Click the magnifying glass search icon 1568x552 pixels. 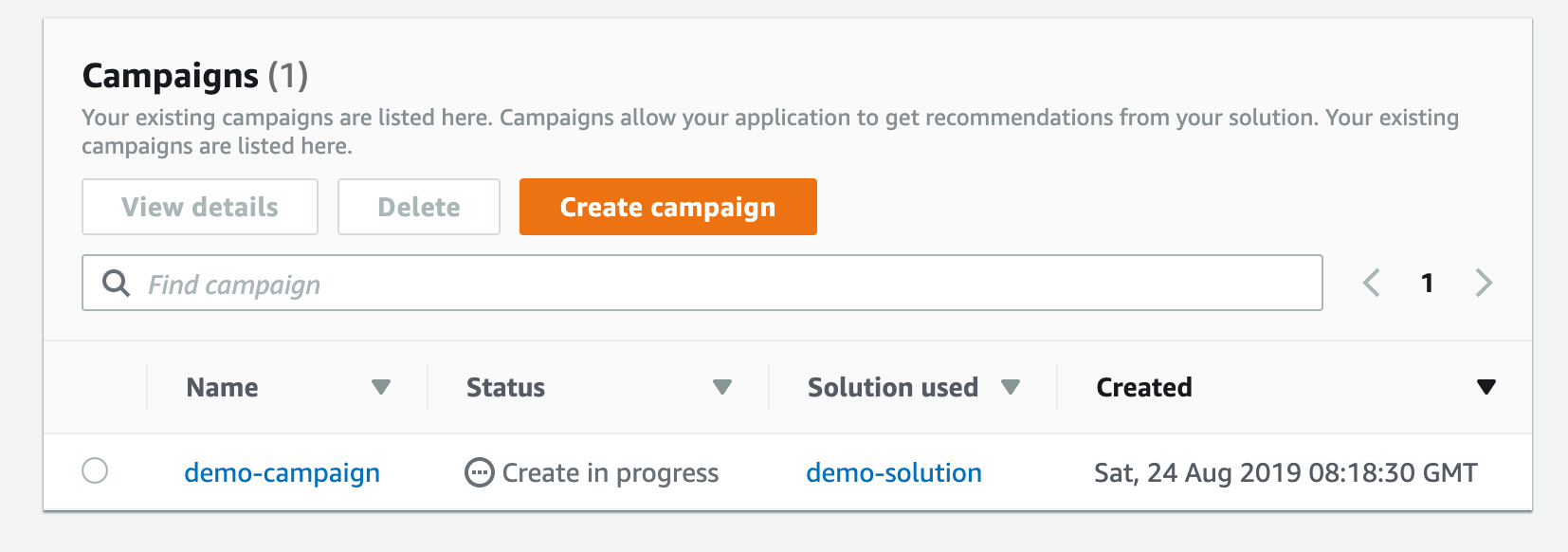click(x=116, y=283)
